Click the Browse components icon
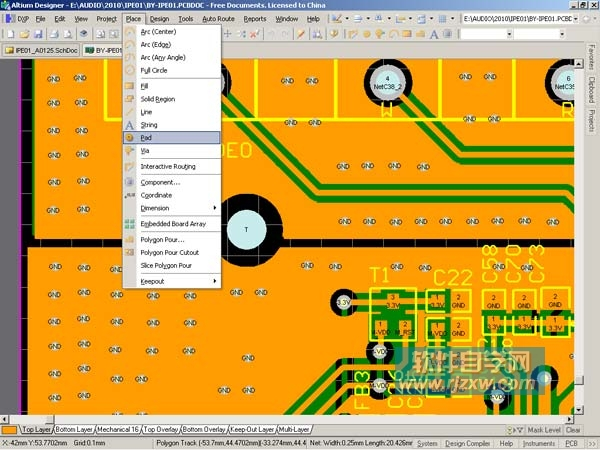 pos(317,34)
